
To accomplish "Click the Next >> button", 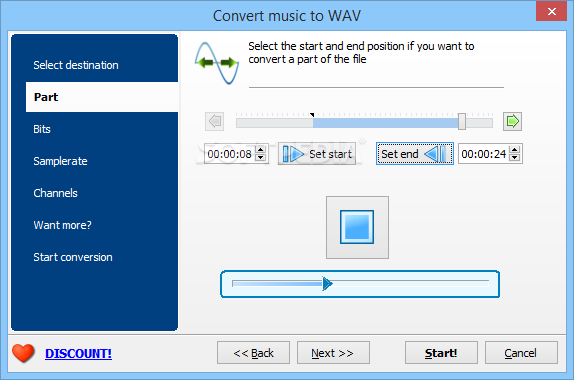I will [x=333, y=353].
